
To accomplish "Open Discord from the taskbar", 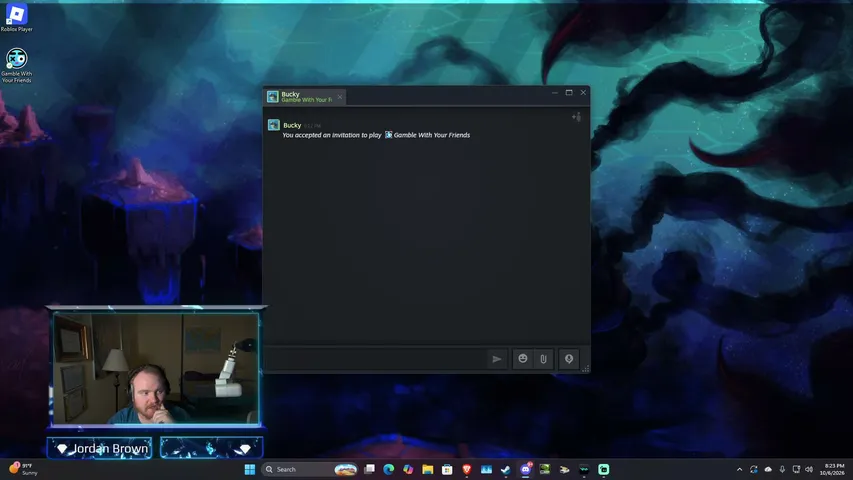I will click(x=525, y=469).
